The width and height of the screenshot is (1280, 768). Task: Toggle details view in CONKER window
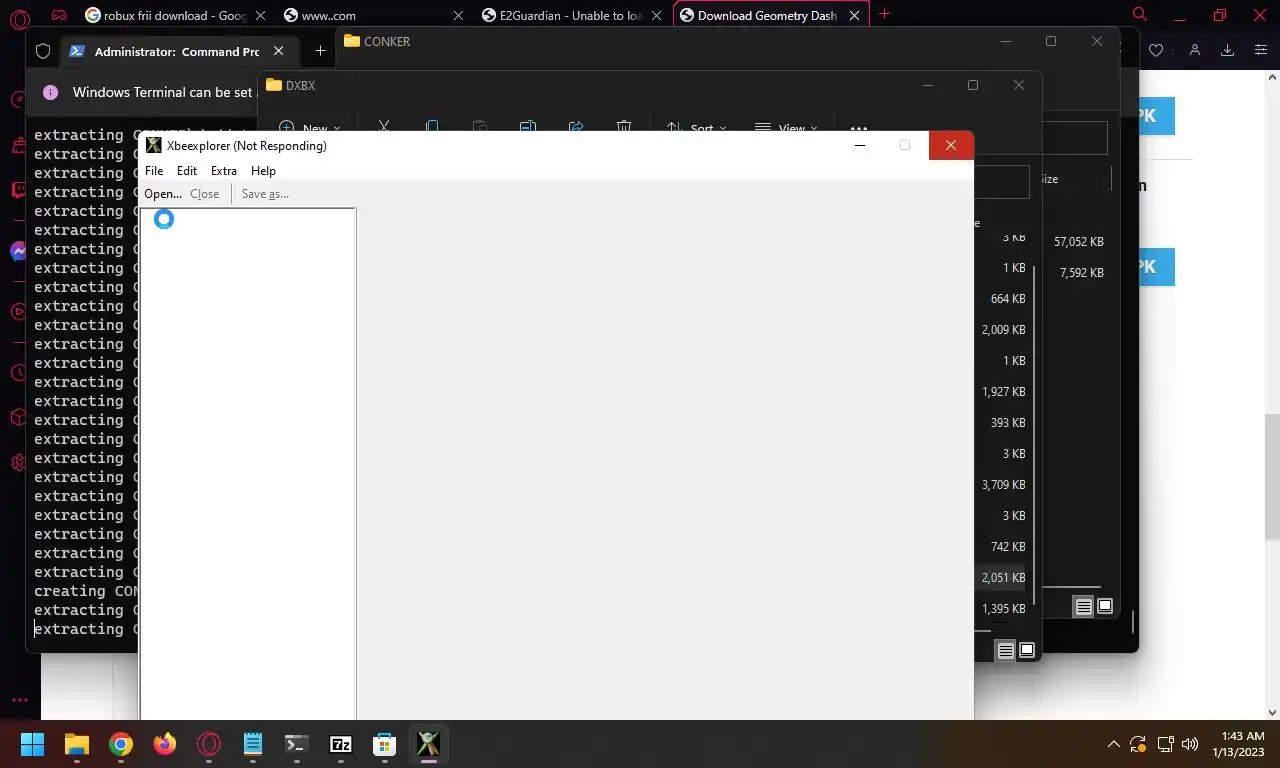[x=1084, y=606]
